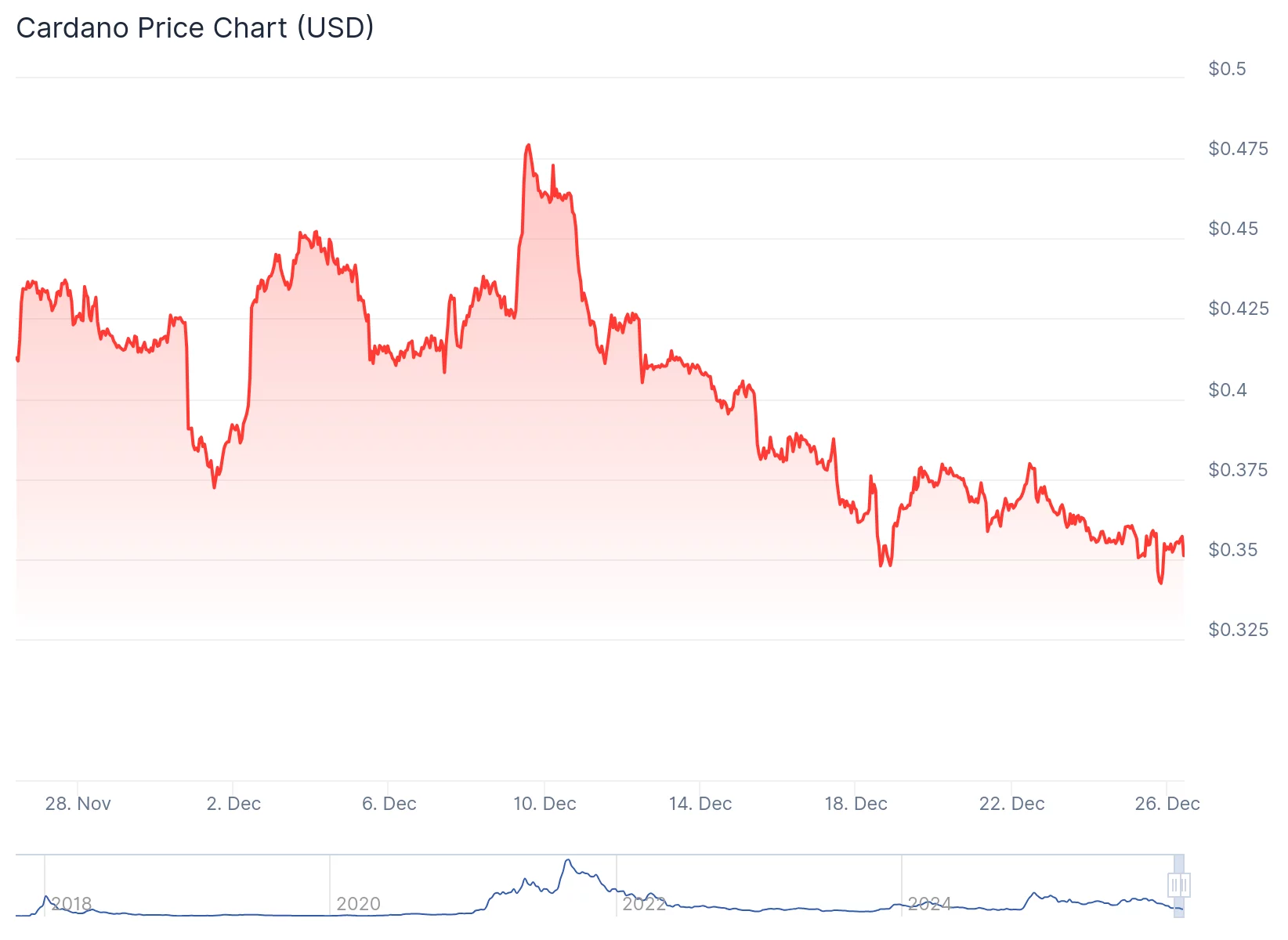Click the 6. Dec date label
Screen dimensions: 1288x940
click(389, 804)
